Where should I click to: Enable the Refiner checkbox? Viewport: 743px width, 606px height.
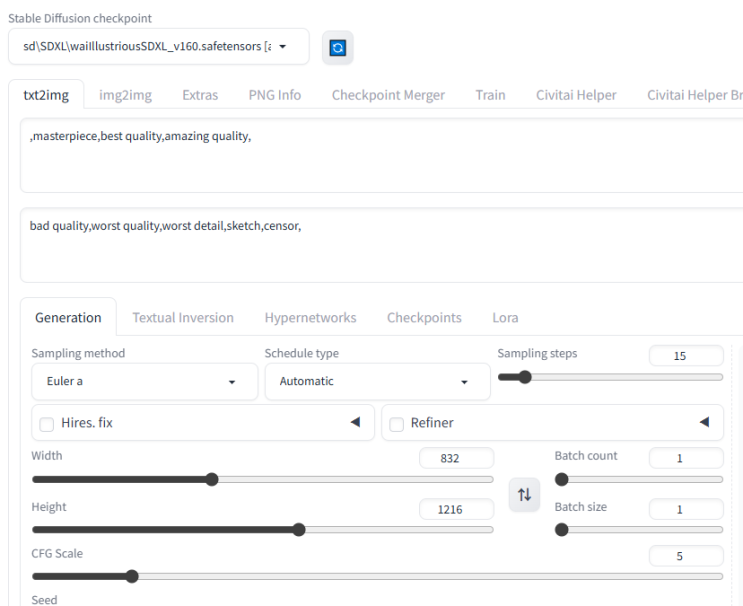click(396, 424)
